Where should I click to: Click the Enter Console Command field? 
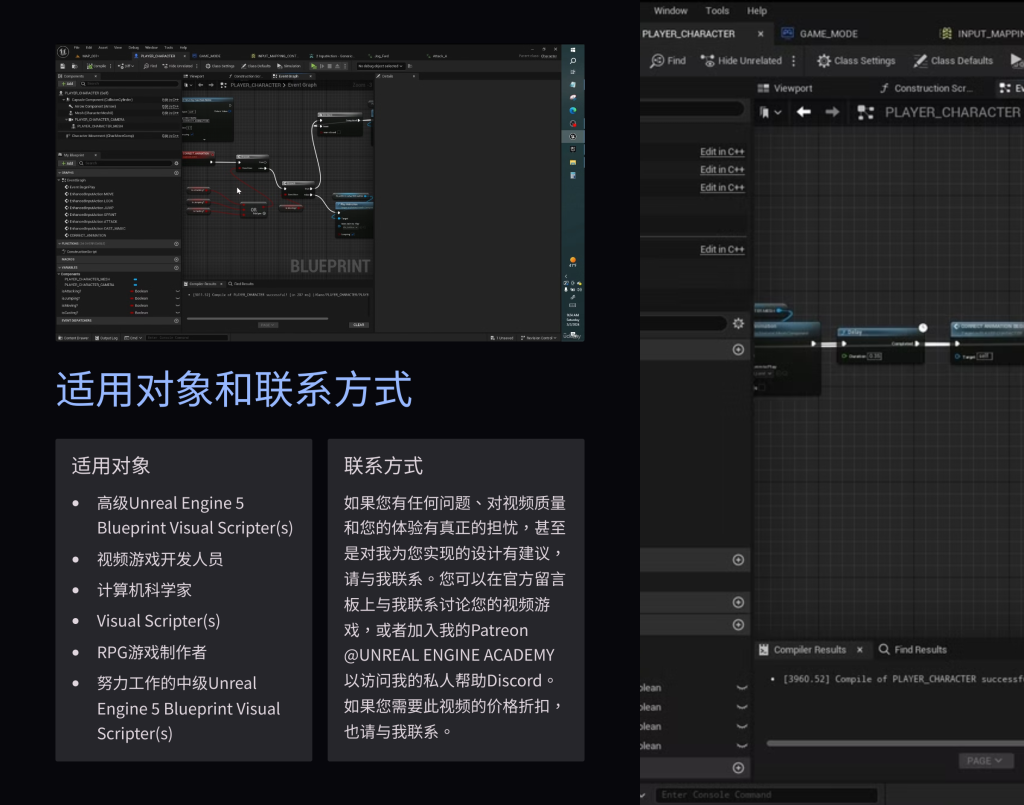click(766, 795)
